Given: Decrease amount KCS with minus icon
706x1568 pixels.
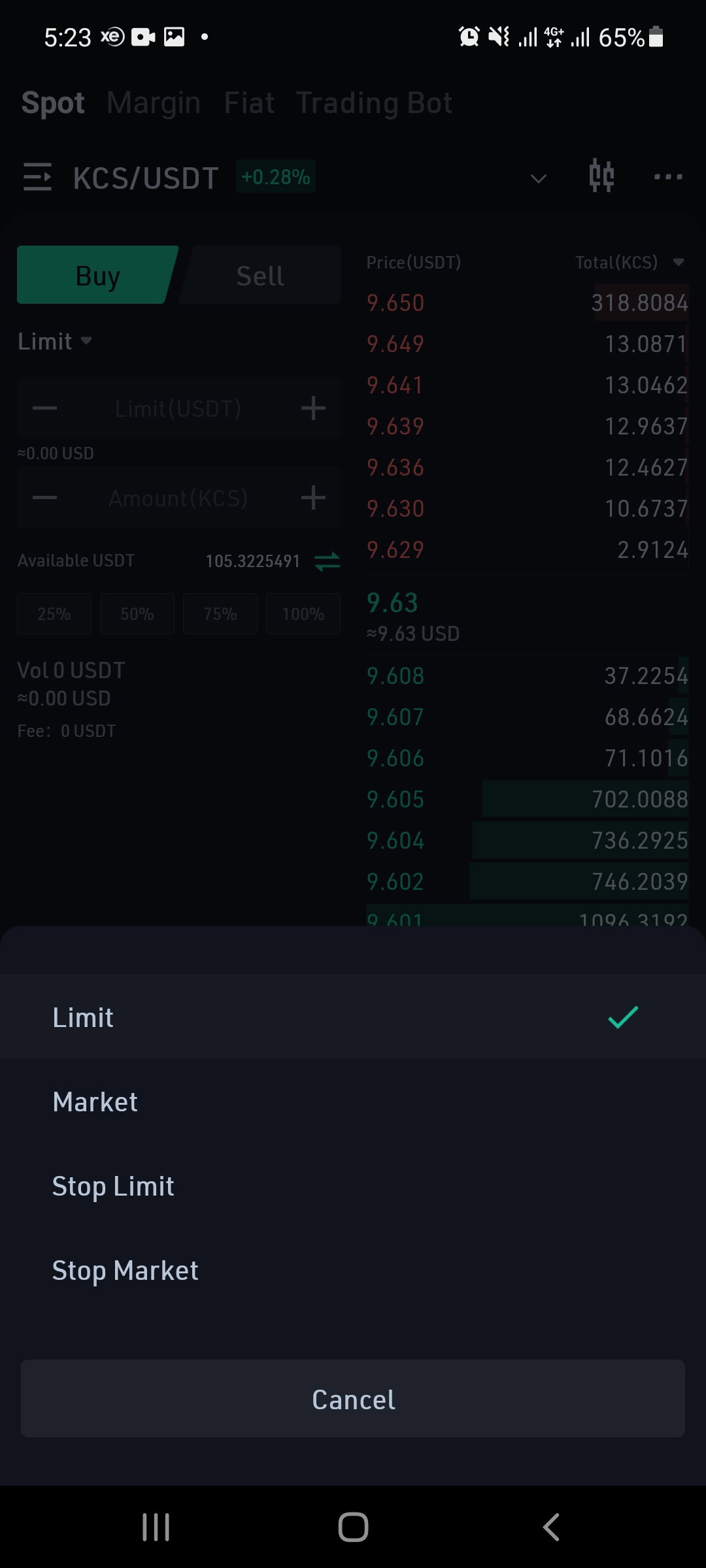Looking at the screenshot, I should click(44, 498).
